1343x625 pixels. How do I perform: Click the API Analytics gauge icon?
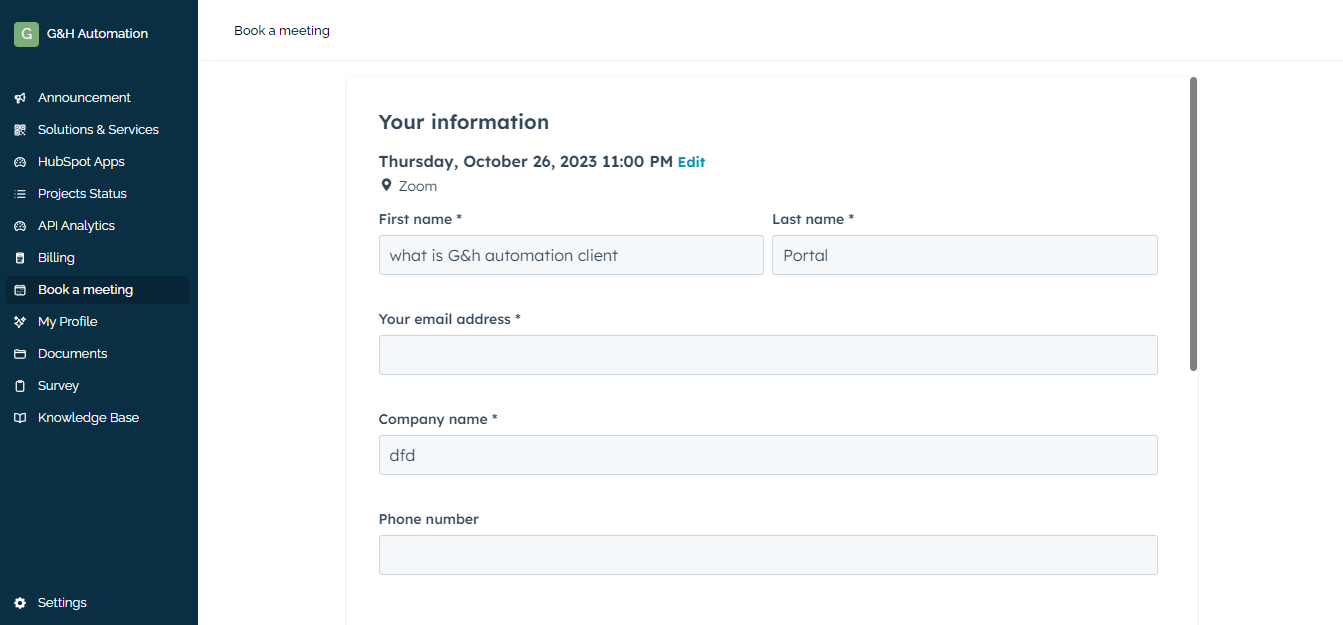coord(19,226)
